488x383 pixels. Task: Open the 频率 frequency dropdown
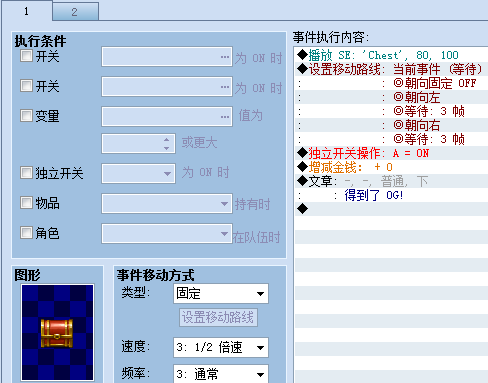(x=221, y=374)
